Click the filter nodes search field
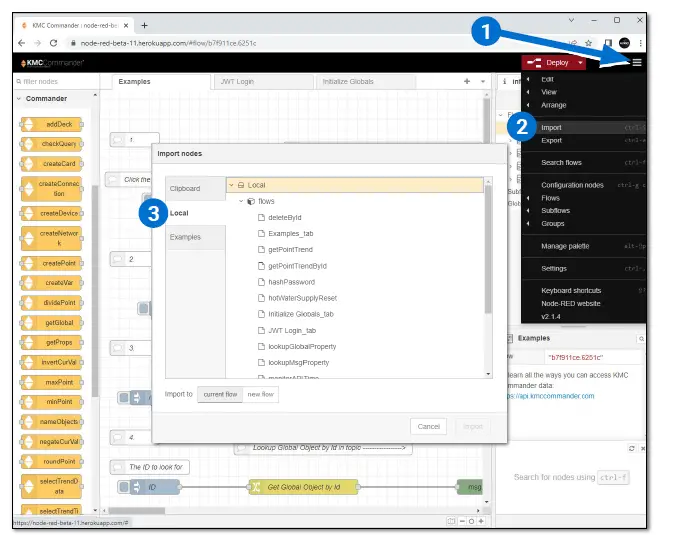The height and width of the screenshot is (535, 678). pyautogui.click(x=55, y=81)
